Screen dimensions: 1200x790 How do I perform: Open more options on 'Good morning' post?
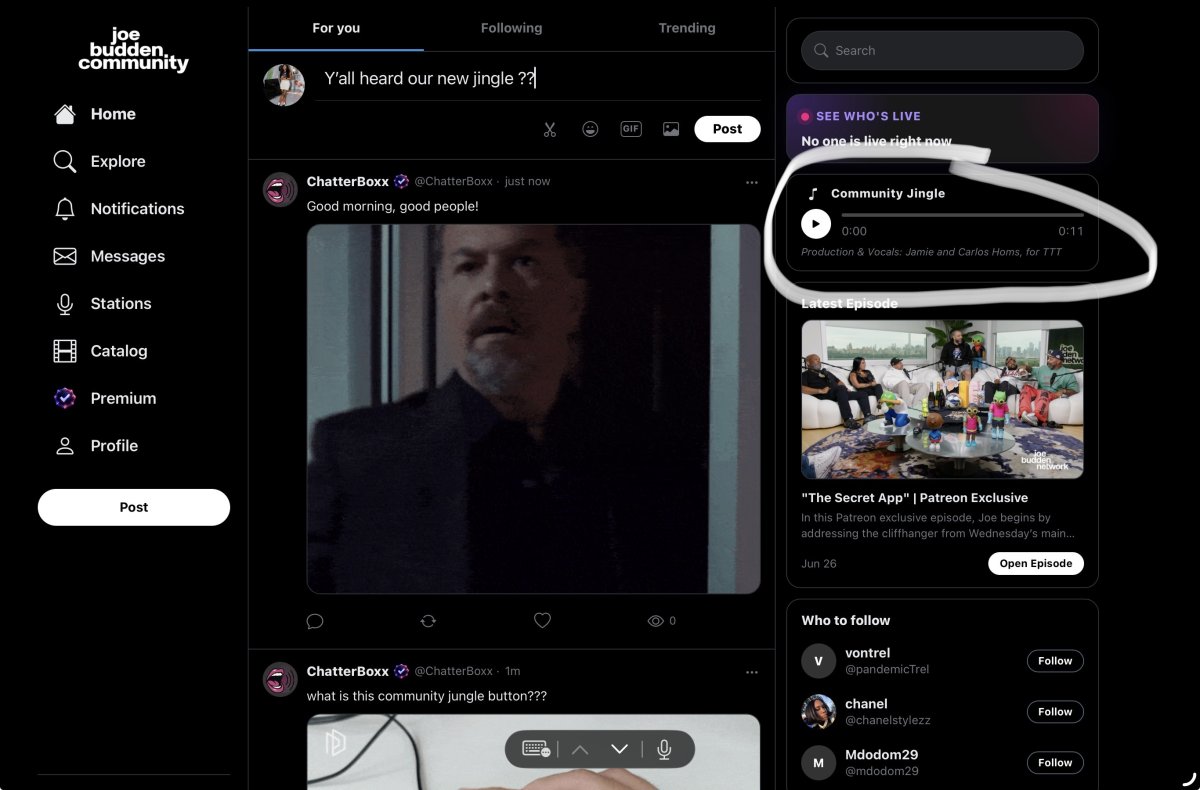751,182
